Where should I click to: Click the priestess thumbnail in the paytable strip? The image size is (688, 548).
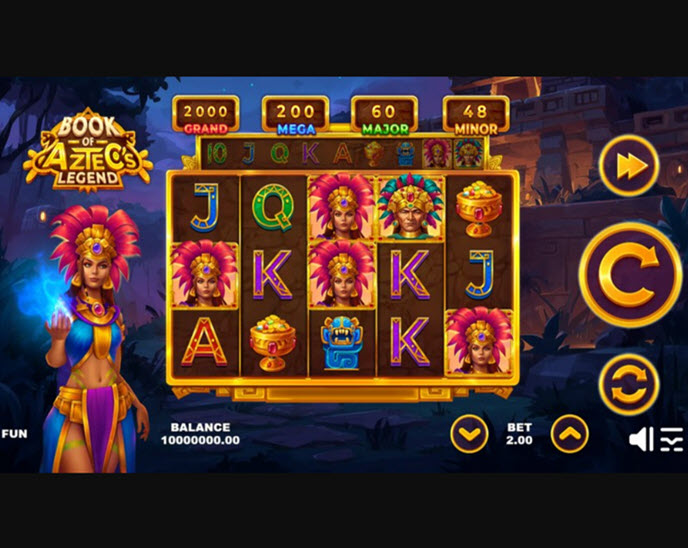(437, 153)
